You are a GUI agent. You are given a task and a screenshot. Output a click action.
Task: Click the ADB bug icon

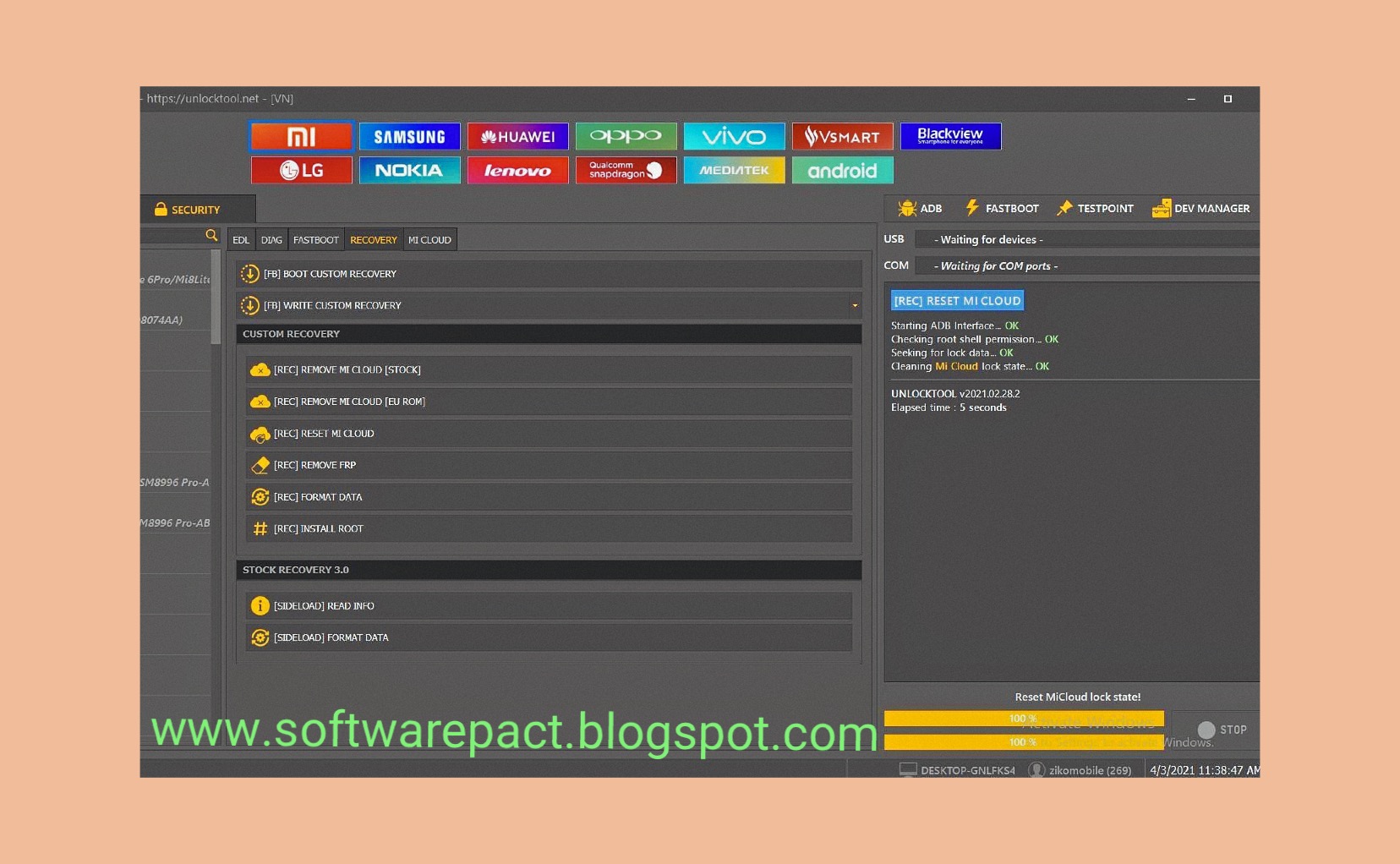click(x=907, y=208)
